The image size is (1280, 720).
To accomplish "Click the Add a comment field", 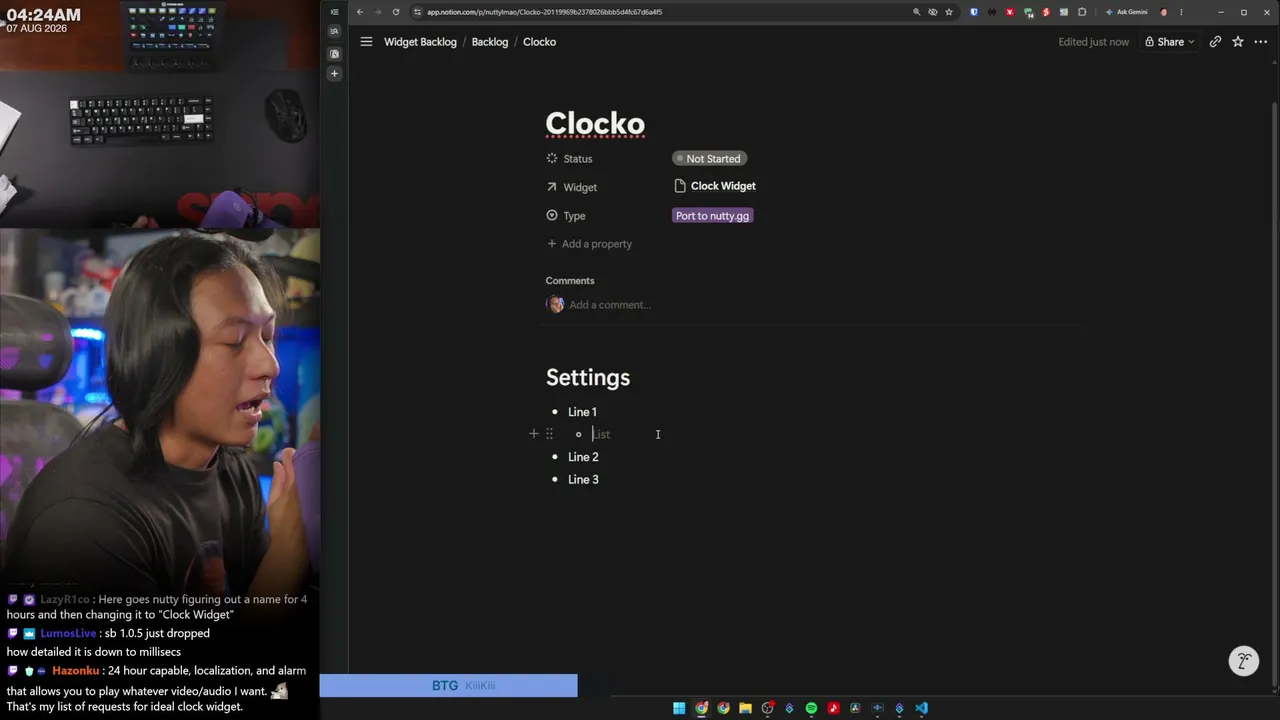I will (610, 305).
